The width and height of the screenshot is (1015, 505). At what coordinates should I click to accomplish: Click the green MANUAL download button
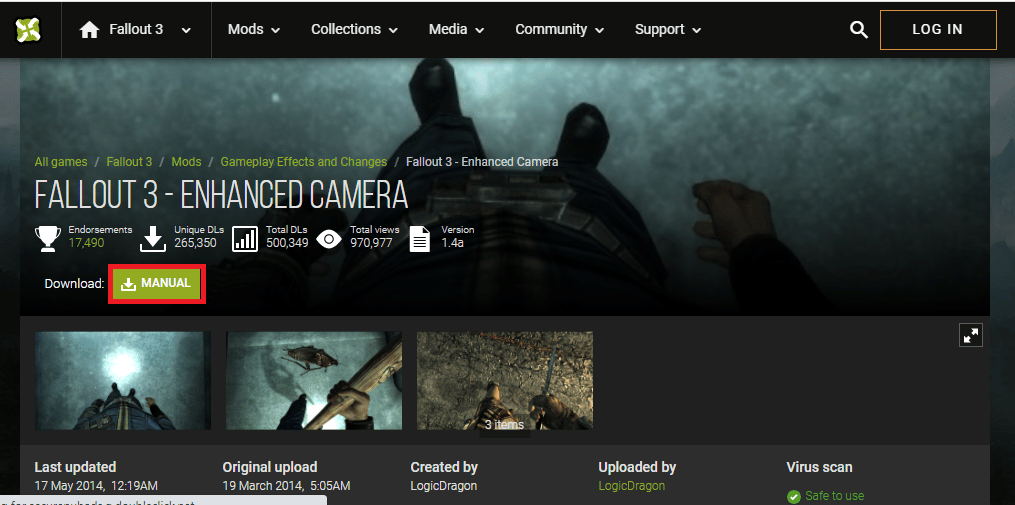coord(157,284)
